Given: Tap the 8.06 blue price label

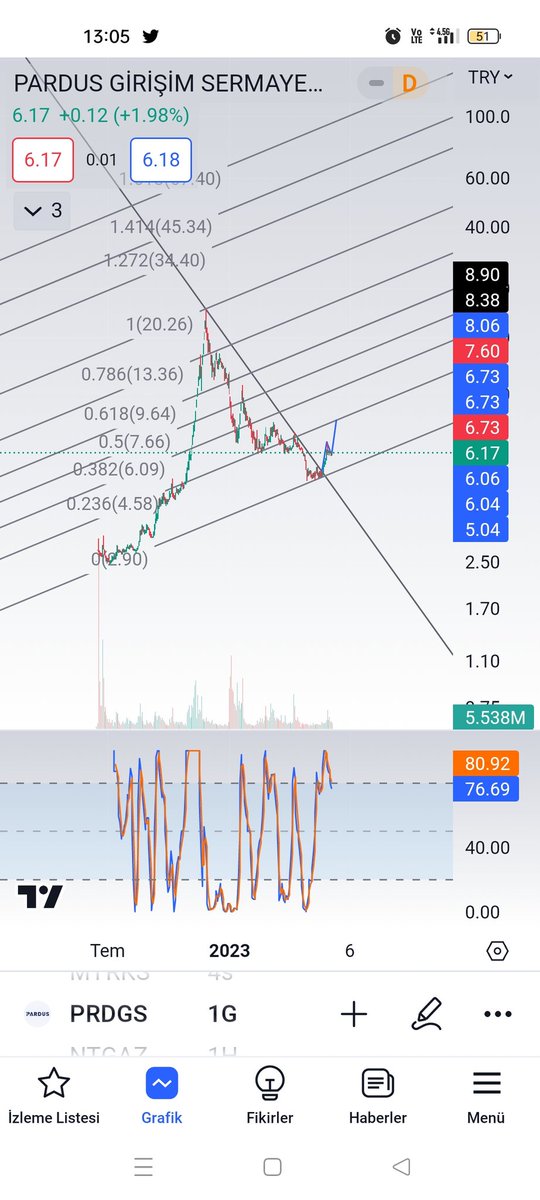Looking at the screenshot, I should (480, 325).
